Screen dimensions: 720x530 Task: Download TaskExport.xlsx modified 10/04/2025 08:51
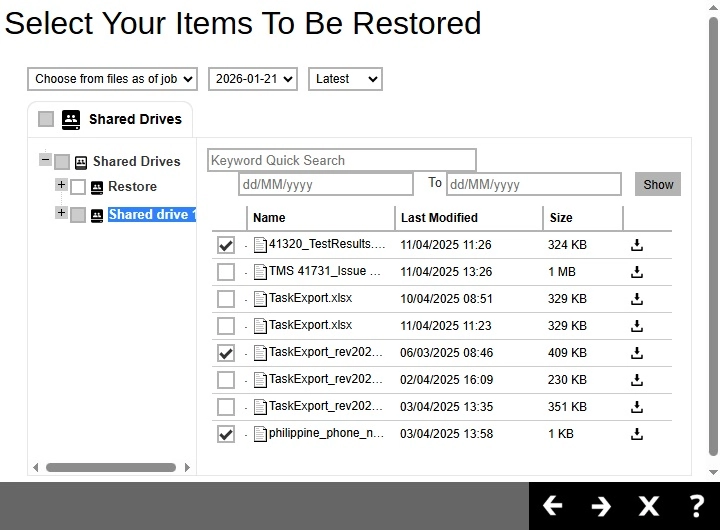(x=636, y=299)
